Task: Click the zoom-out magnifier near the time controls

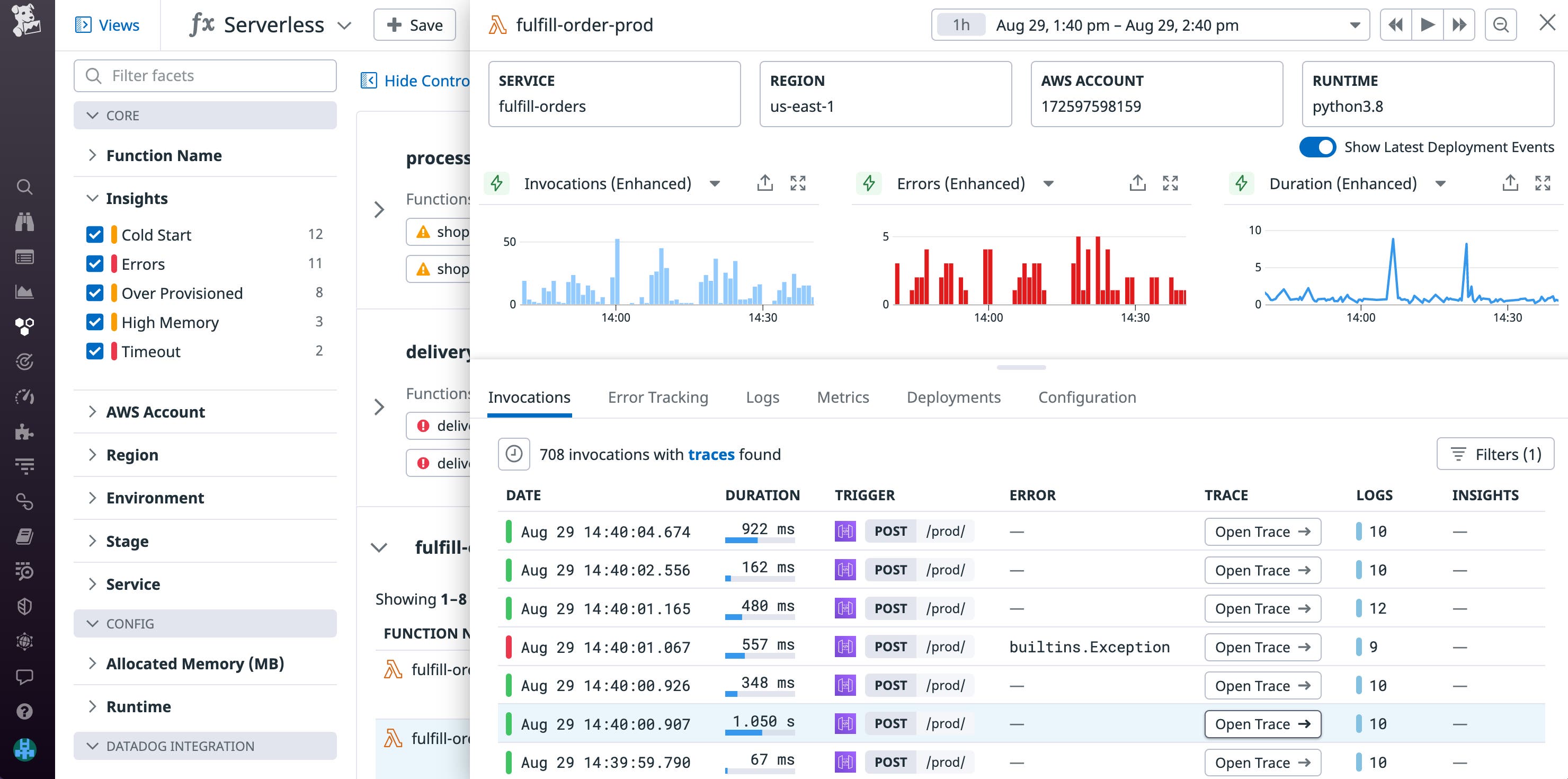Action: pos(1500,25)
